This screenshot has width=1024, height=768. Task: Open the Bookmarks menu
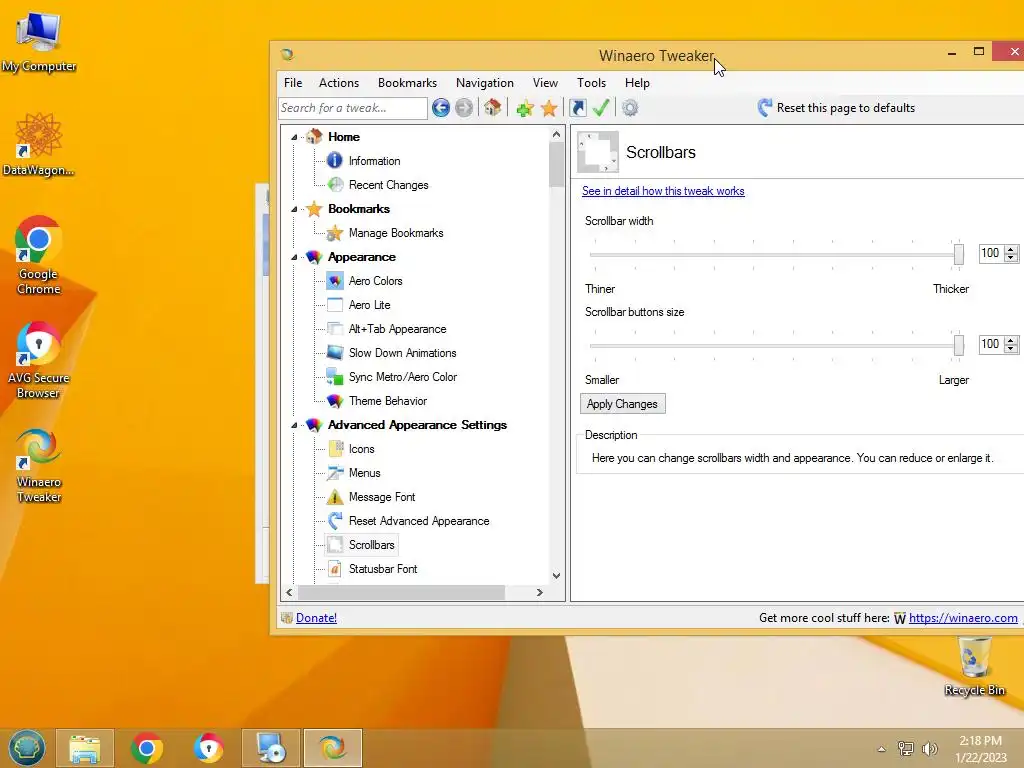click(408, 83)
